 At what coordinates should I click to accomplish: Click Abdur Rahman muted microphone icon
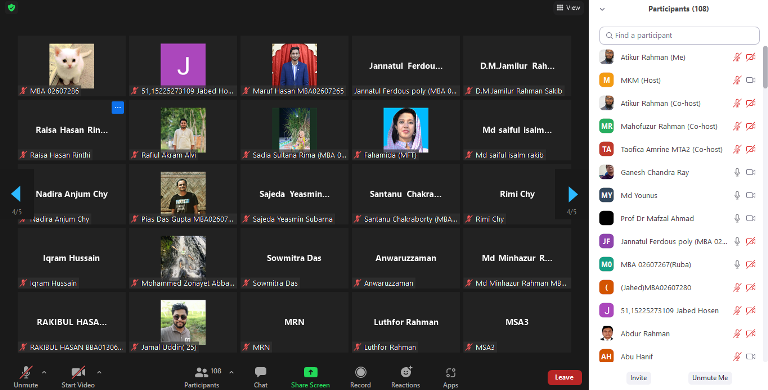pyautogui.click(x=737, y=334)
